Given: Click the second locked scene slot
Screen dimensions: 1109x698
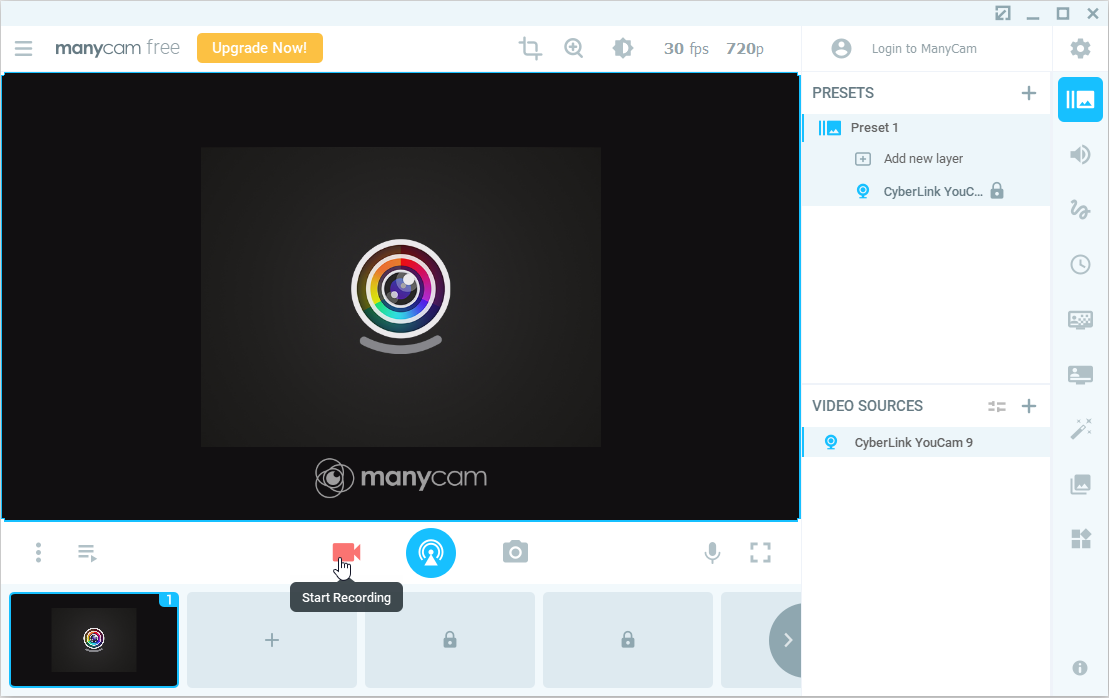Looking at the screenshot, I should point(628,640).
